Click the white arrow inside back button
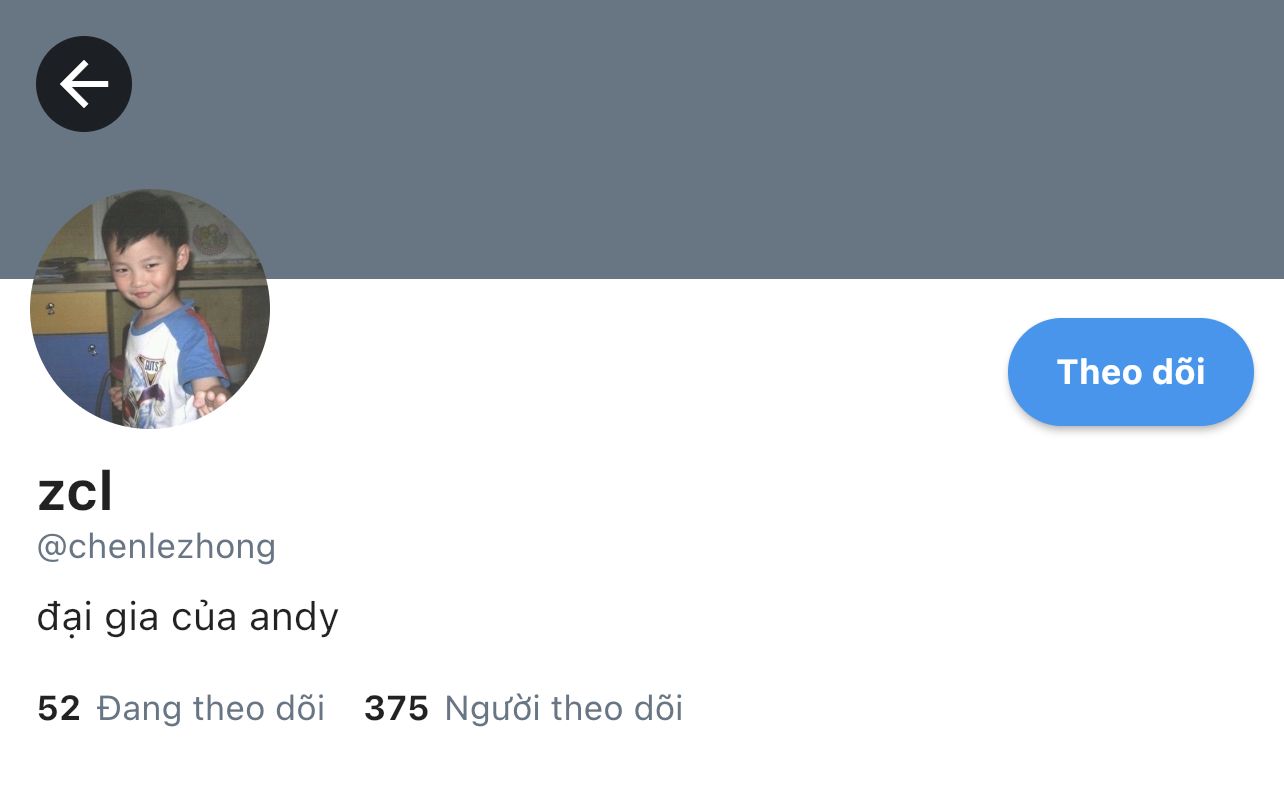This screenshot has width=1284, height=804. (x=84, y=84)
